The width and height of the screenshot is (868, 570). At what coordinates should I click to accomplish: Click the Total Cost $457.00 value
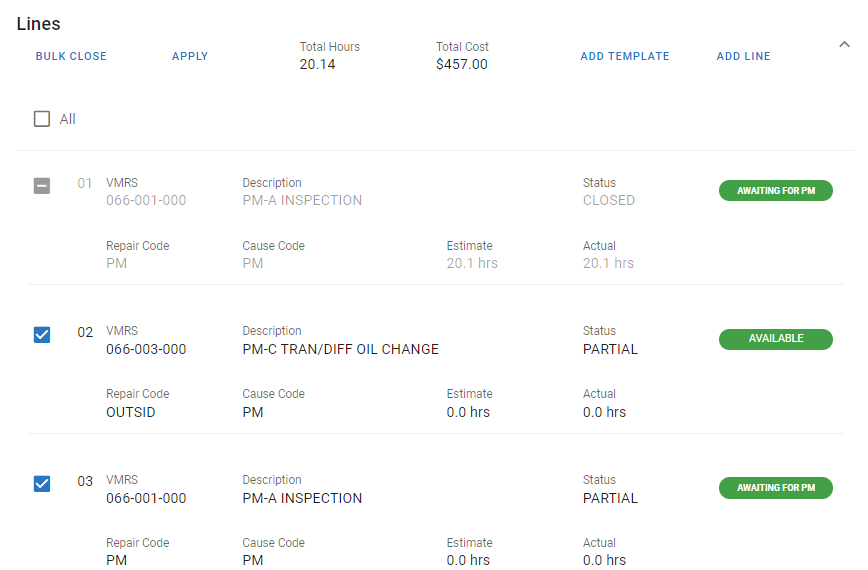461,65
